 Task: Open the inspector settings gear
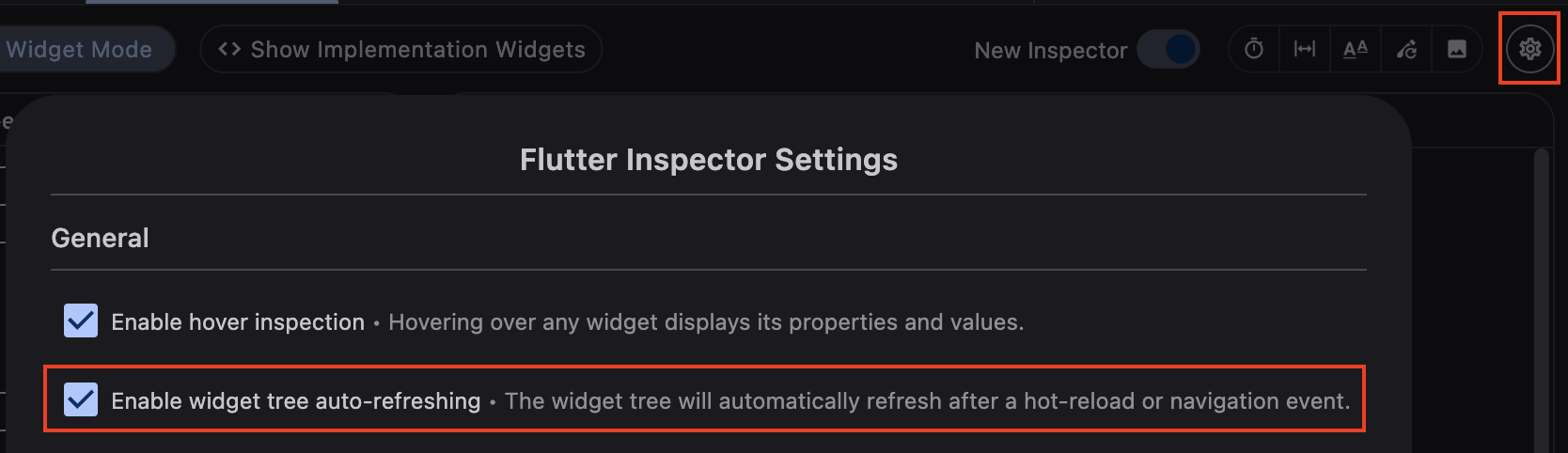coord(1530,49)
